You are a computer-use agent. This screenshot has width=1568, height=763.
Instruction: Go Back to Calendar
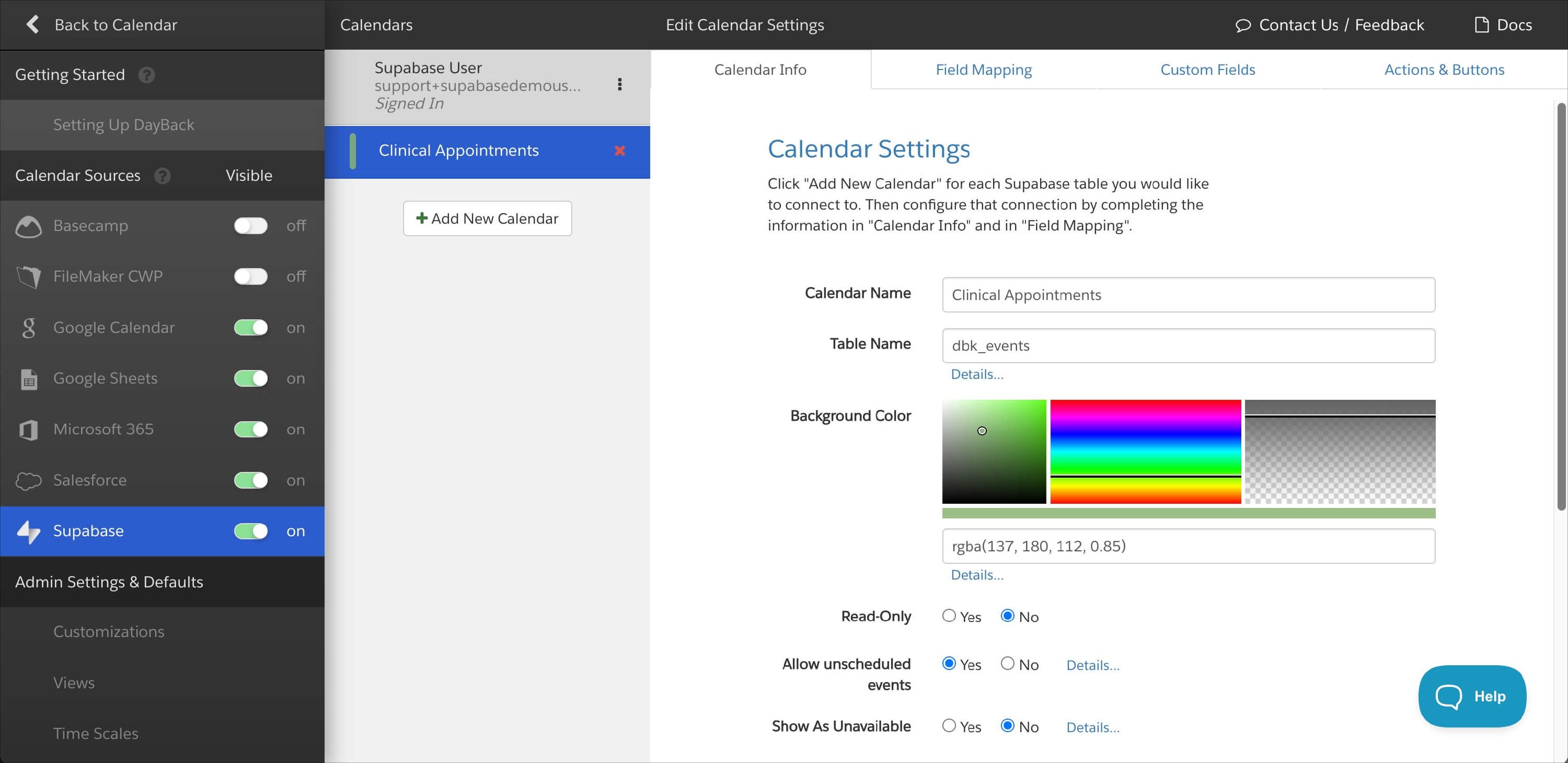click(x=101, y=25)
